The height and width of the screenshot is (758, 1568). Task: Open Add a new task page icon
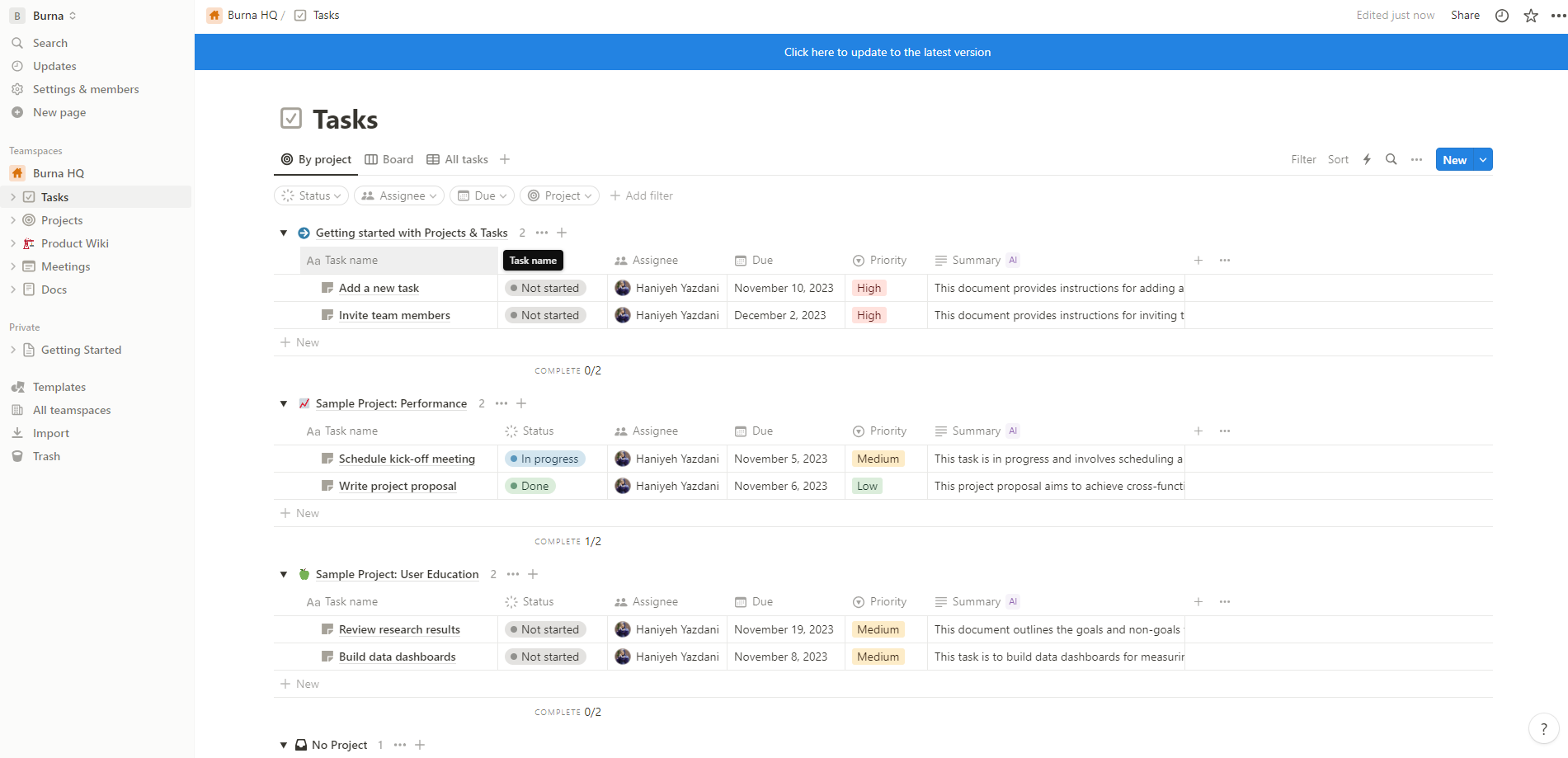tap(327, 288)
